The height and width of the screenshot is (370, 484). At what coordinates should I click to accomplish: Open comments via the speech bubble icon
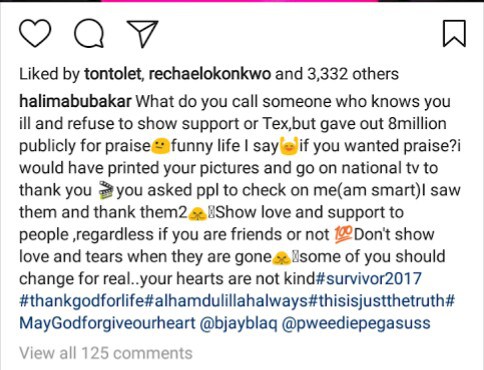click(89, 33)
